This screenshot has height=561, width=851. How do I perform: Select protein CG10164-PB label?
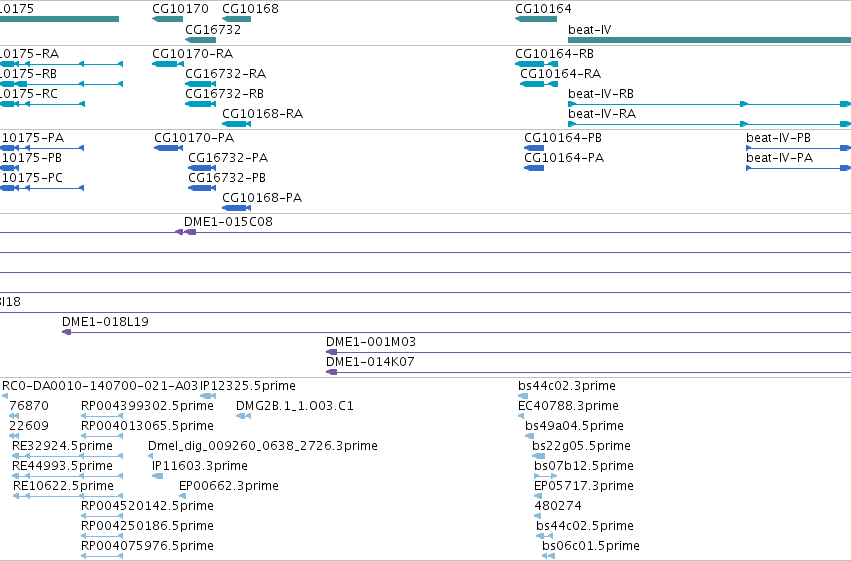[563, 138]
